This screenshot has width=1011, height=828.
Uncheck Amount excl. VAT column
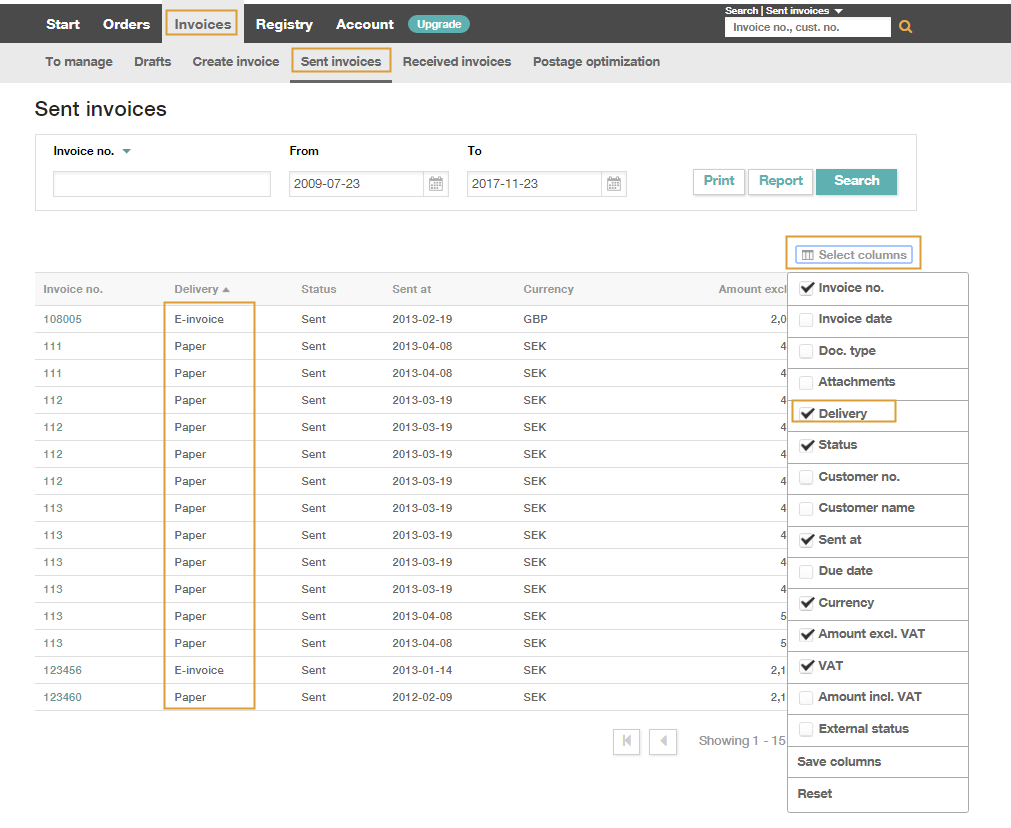[x=806, y=635]
